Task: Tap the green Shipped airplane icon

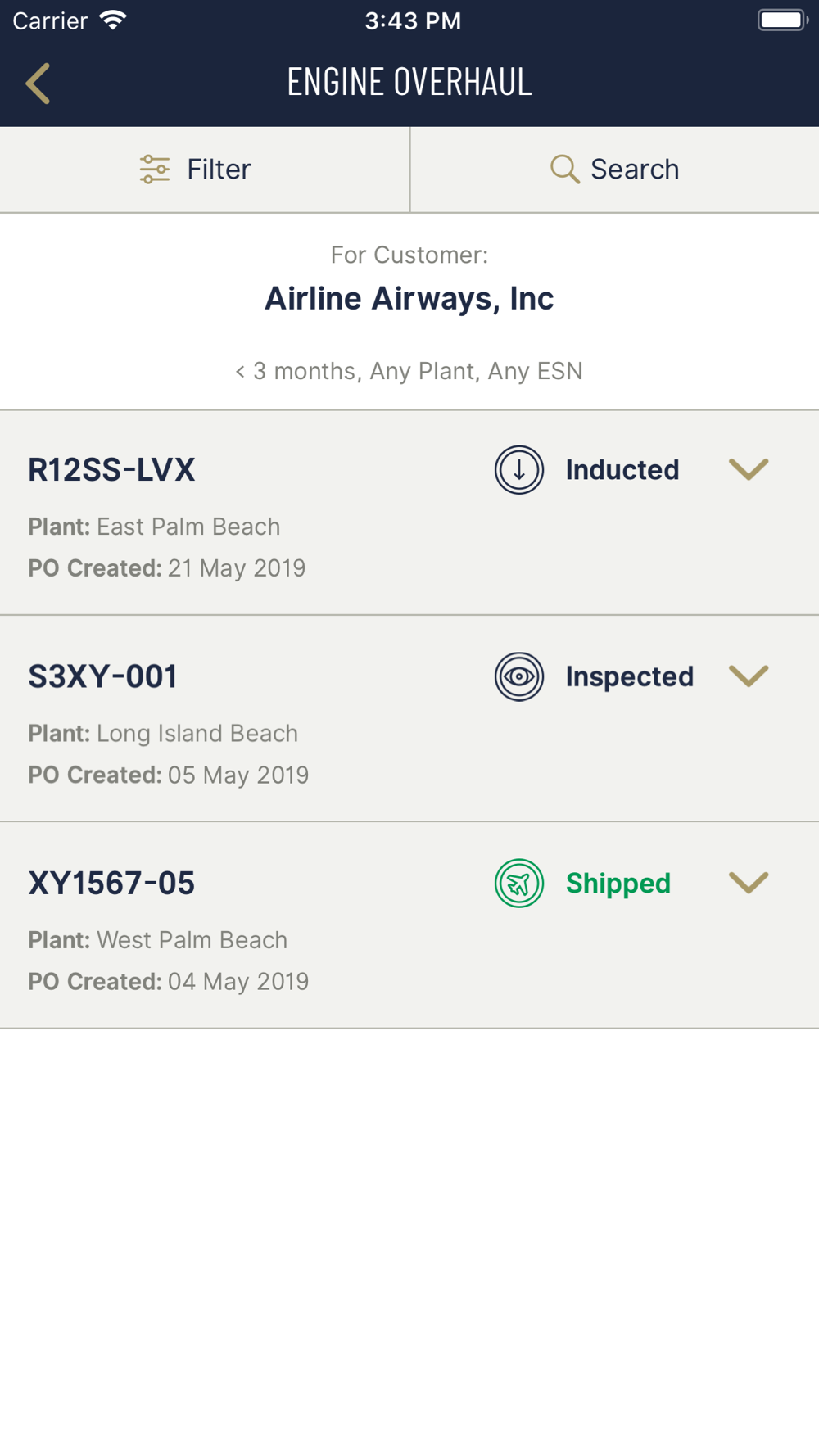Action: [519, 884]
